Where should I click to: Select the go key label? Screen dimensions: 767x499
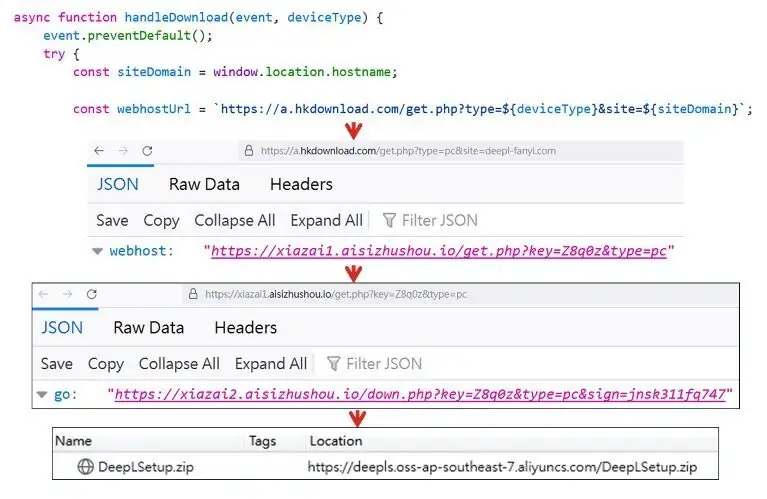66,394
